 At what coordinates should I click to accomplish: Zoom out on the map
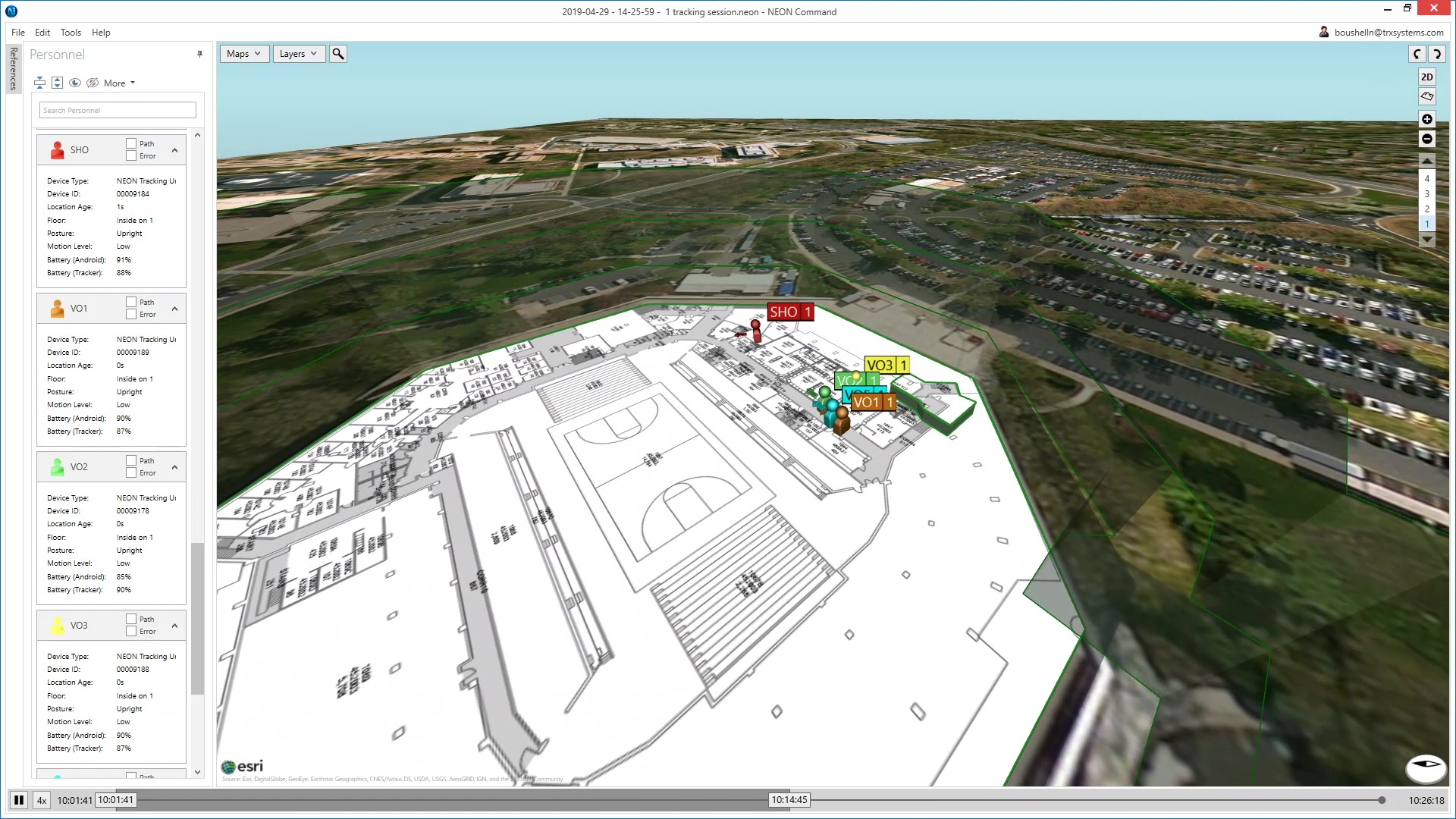[1426, 139]
